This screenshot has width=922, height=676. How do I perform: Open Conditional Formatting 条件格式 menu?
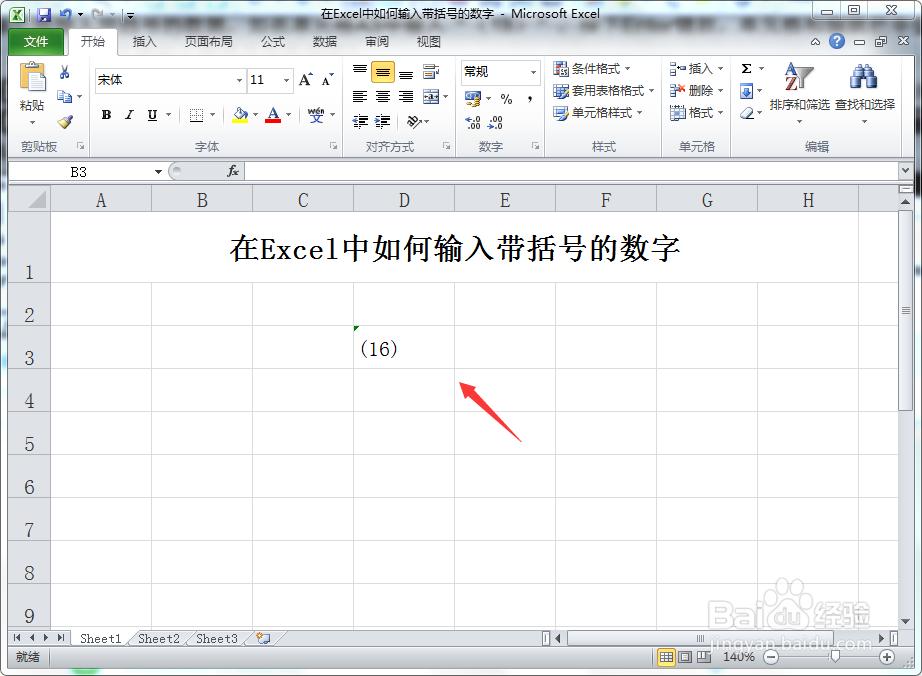[x=593, y=69]
